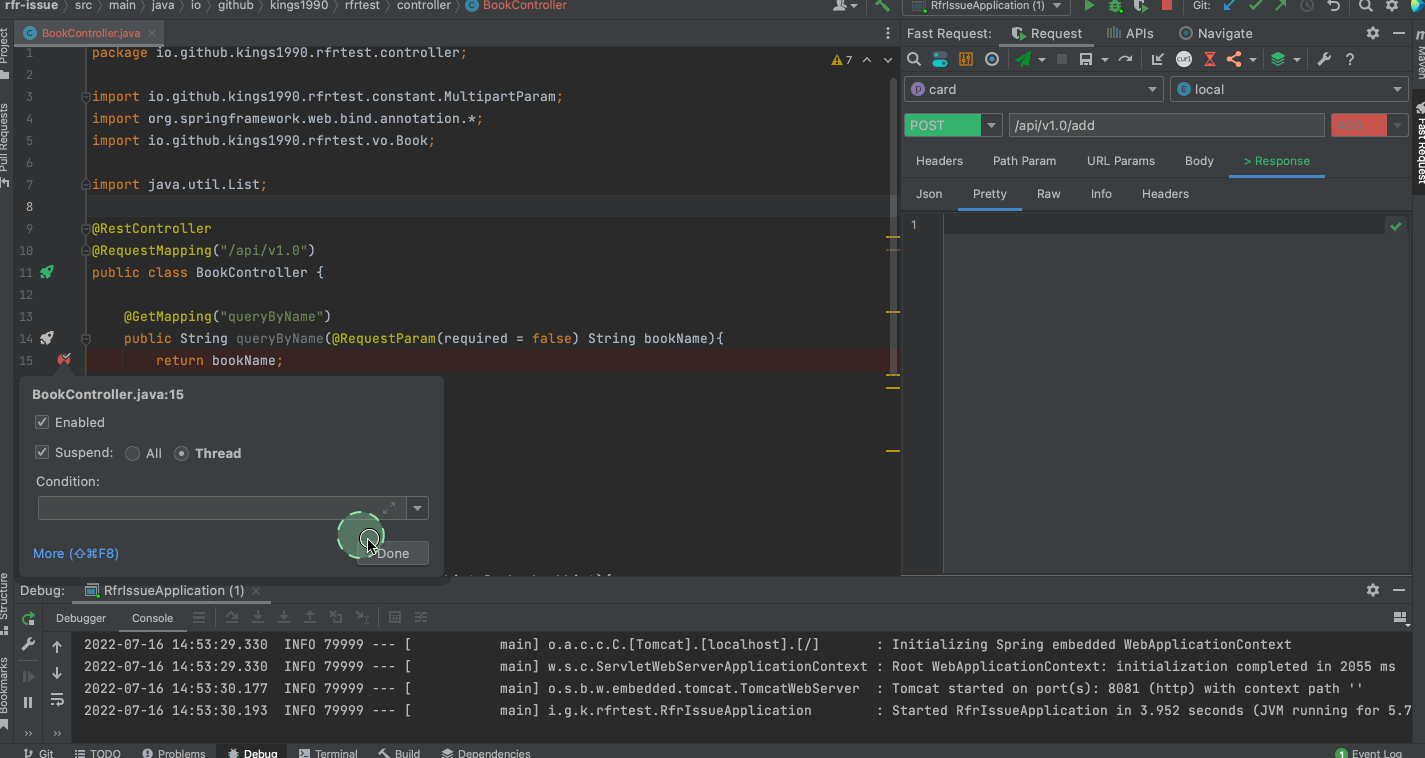Stop the running application with red square
Image resolution: width=1425 pixels, height=758 pixels.
coord(1166,6)
